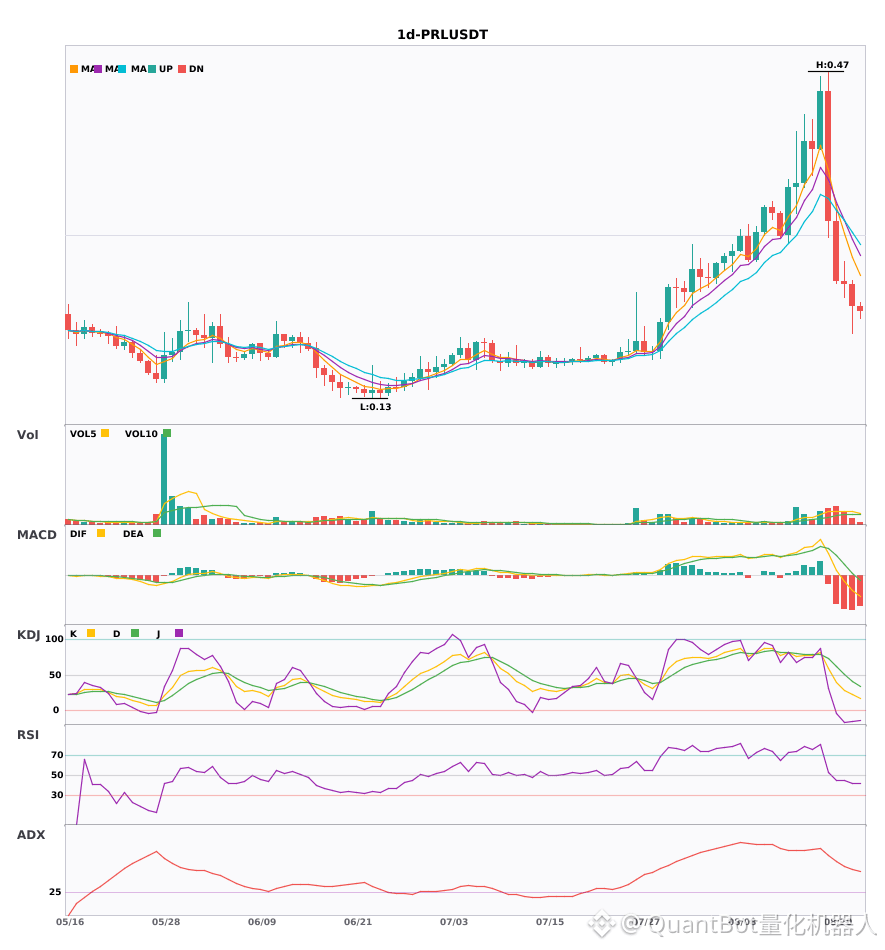Select the orange MA legend swatch

pos(74,69)
